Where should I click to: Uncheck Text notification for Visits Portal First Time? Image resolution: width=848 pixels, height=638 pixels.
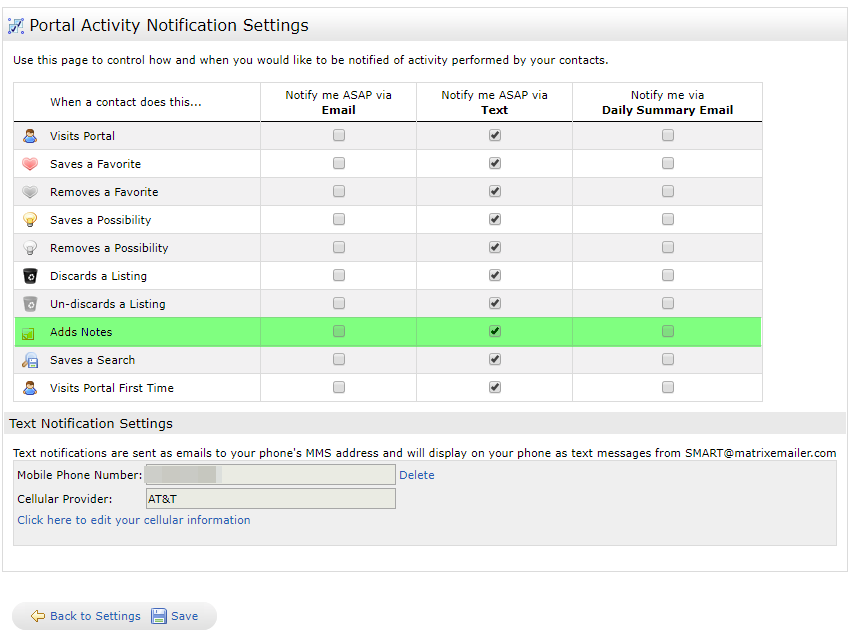click(x=495, y=387)
